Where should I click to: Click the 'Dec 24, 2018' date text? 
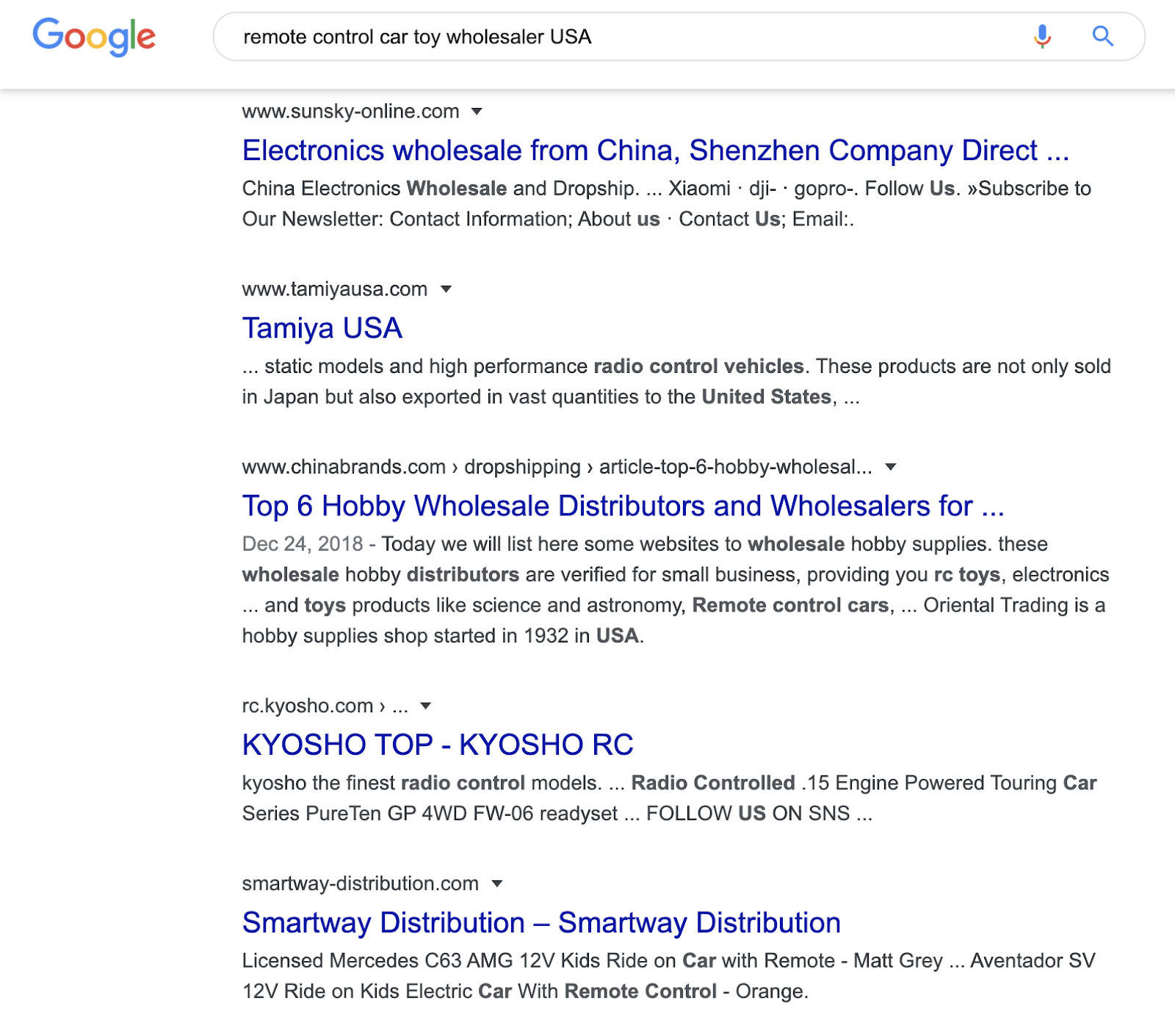click(x=303, y=544)
